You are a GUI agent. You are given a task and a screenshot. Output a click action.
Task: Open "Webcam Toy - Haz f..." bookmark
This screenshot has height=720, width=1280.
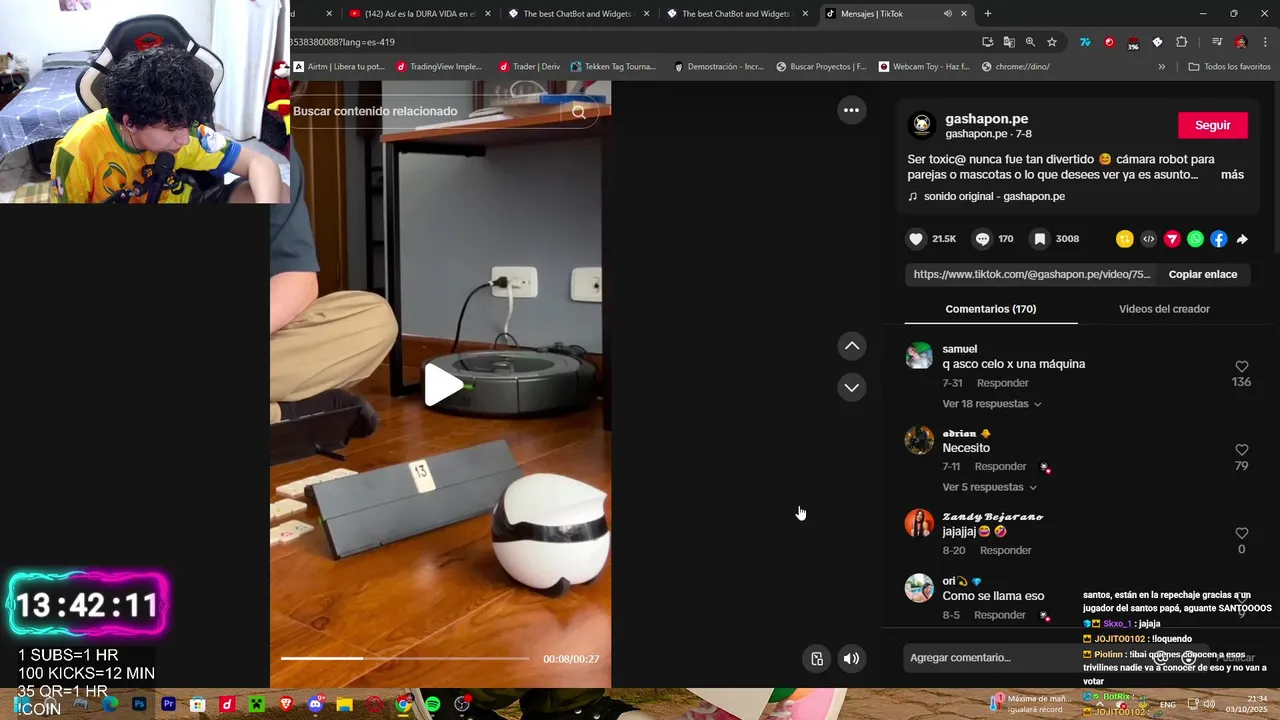coord(924,67)
